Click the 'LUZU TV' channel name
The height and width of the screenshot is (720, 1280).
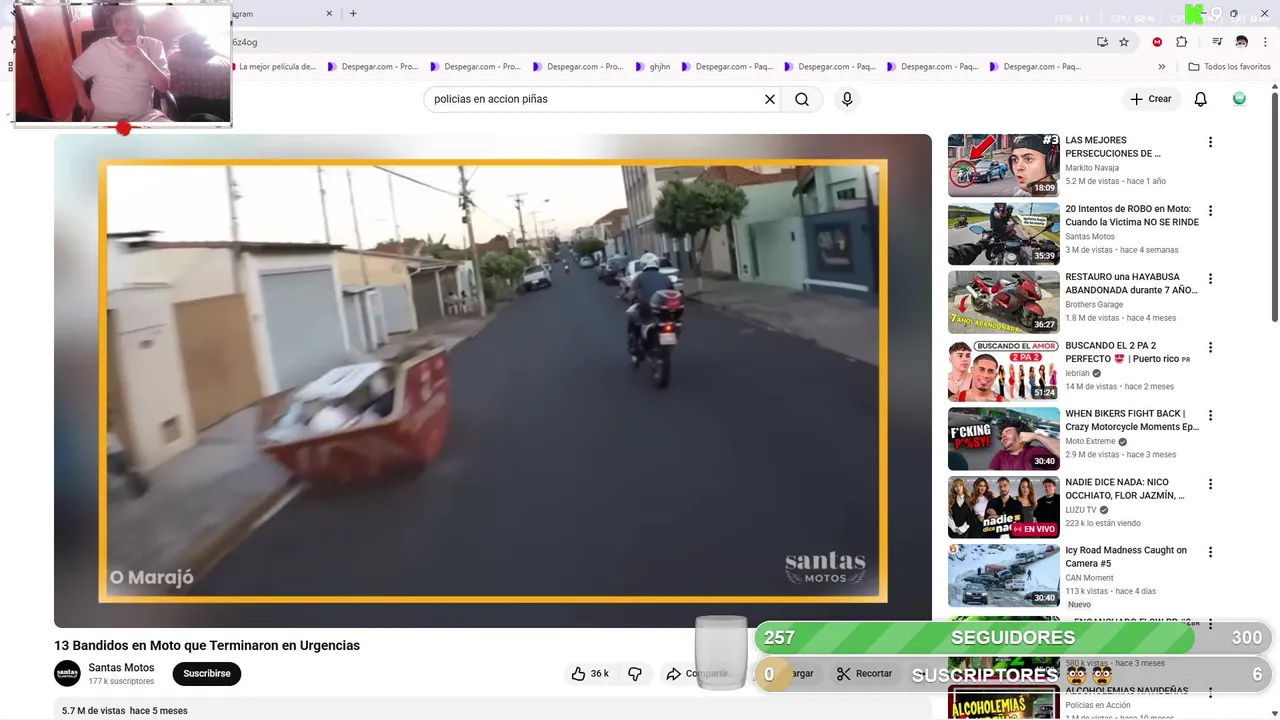coord(1081,510)
